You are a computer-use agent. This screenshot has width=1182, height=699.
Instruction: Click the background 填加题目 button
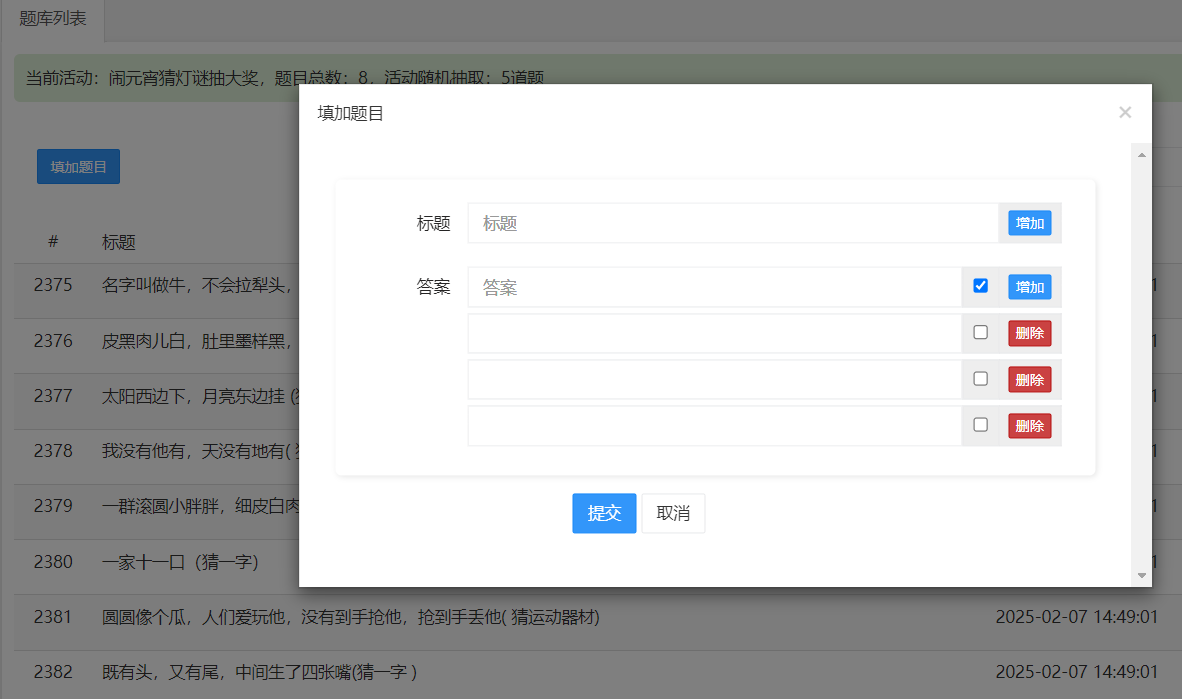point(78,167)
